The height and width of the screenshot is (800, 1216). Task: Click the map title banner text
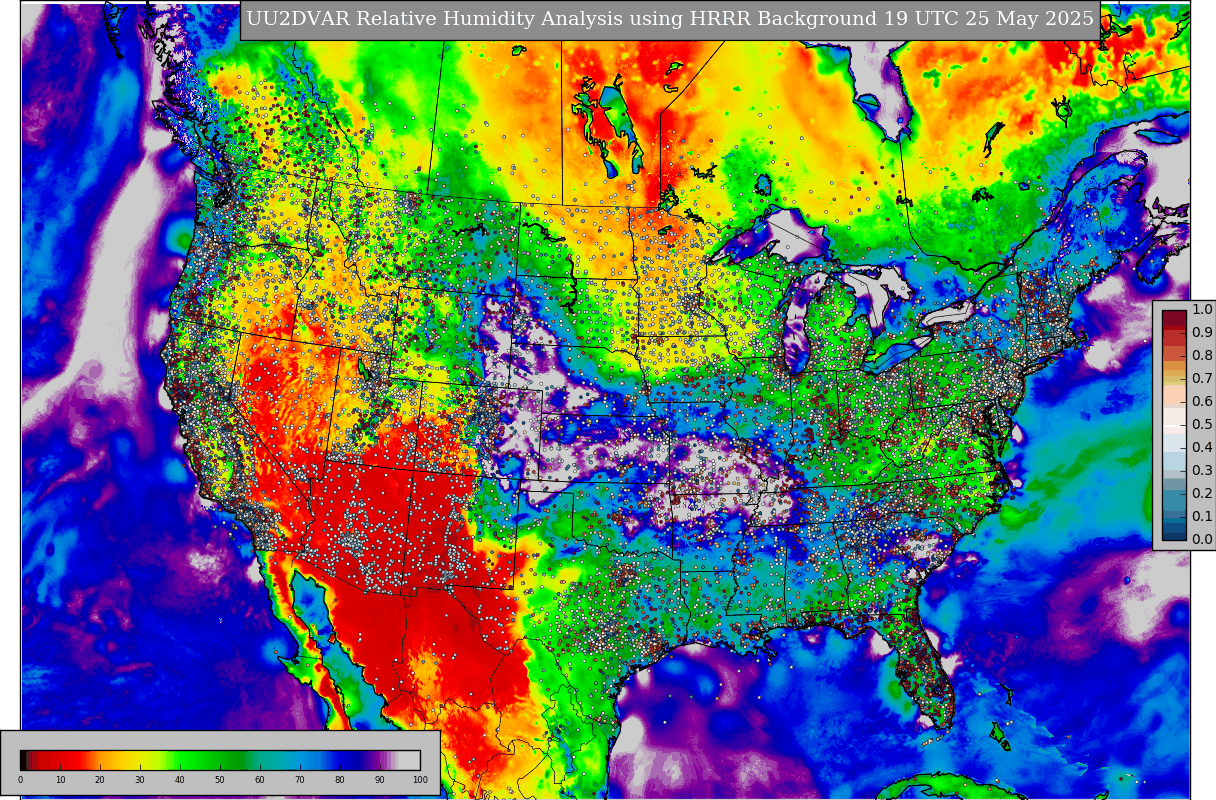pos(670,20)
